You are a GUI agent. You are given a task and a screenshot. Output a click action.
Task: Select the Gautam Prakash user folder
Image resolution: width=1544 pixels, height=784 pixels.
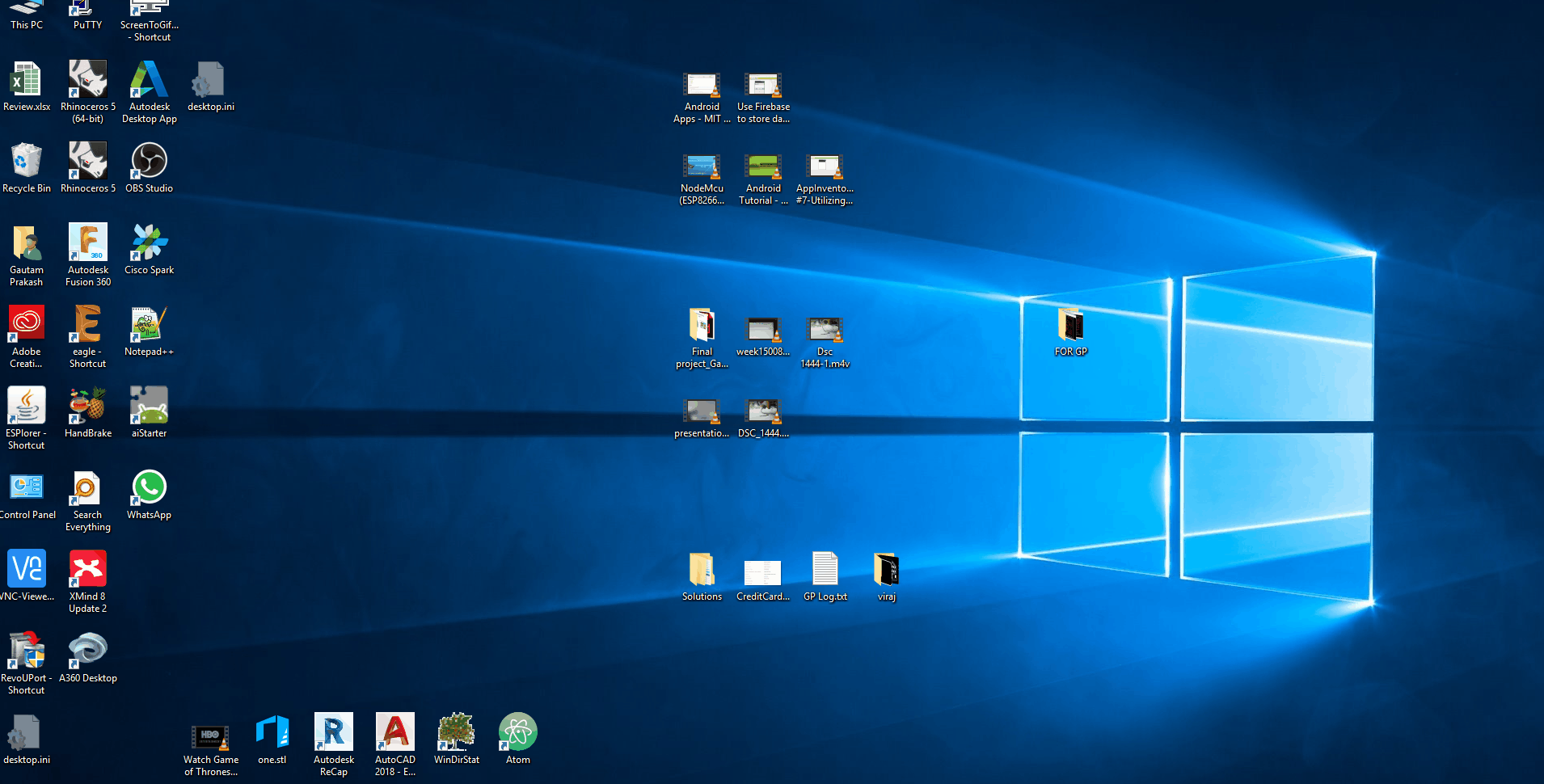pyautogui.click(x=27, y=255)
